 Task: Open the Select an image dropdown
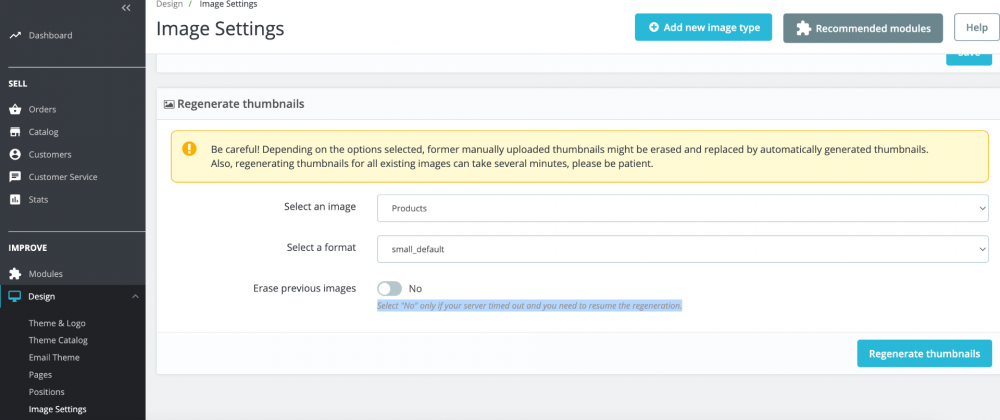click(x=682, y=208)
